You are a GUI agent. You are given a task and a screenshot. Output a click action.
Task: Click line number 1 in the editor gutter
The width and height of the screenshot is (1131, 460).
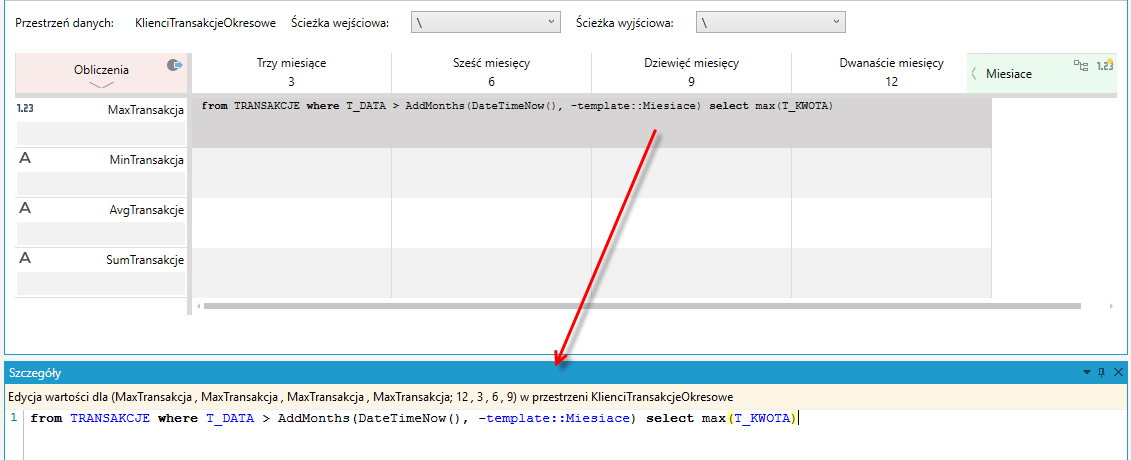(x=14, y=418)
